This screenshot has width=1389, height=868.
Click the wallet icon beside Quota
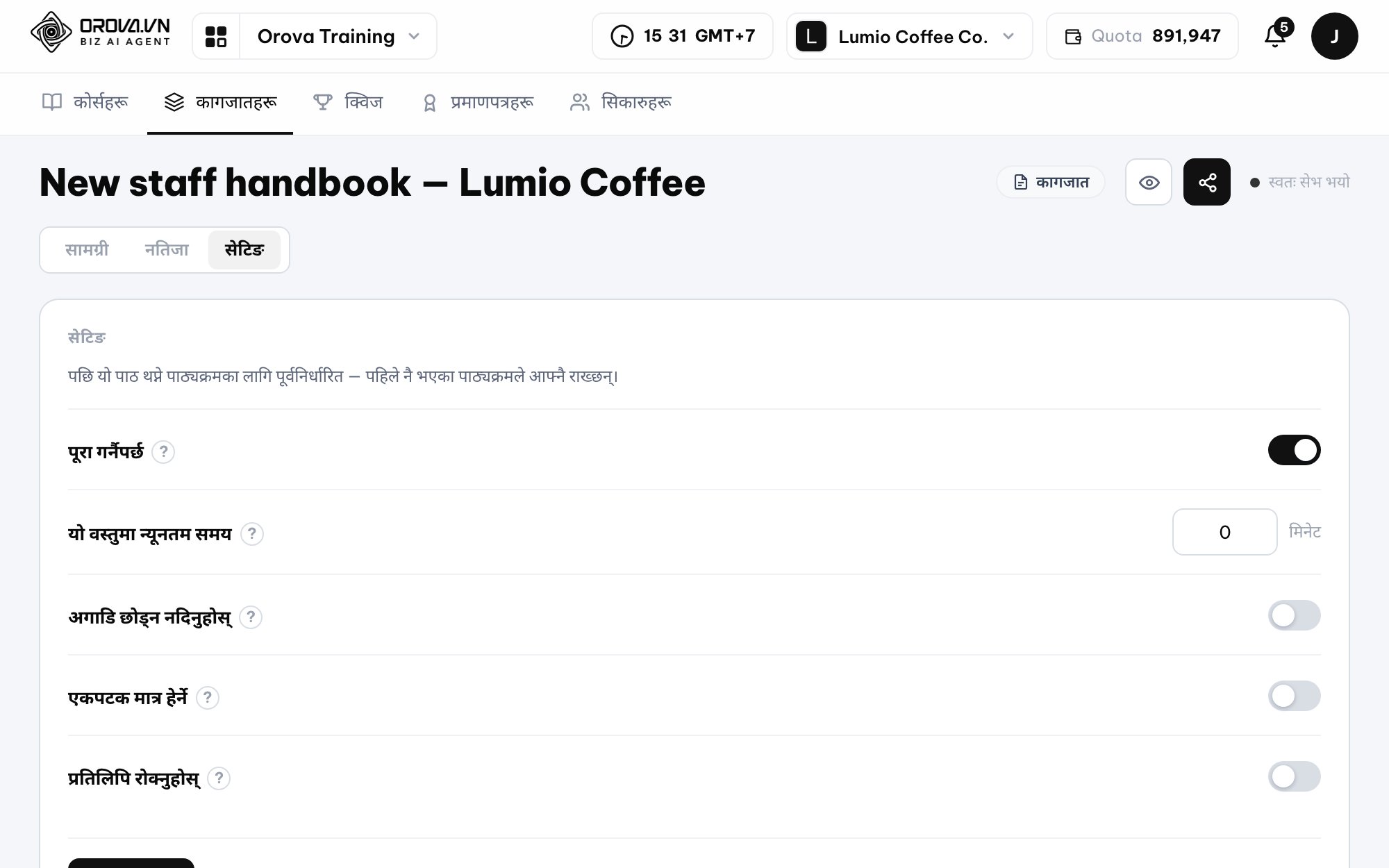(1073, 37)
